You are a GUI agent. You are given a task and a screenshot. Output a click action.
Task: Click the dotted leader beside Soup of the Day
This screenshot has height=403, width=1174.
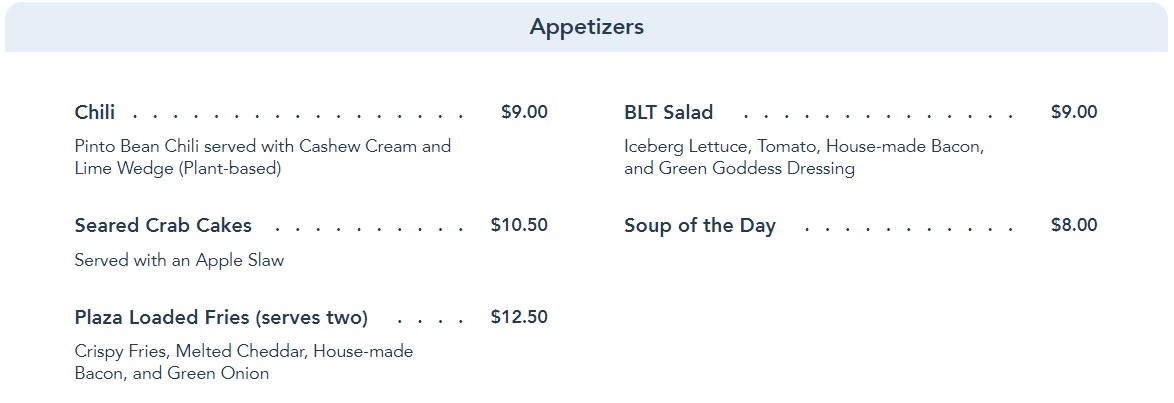click(x=906, y=227)
